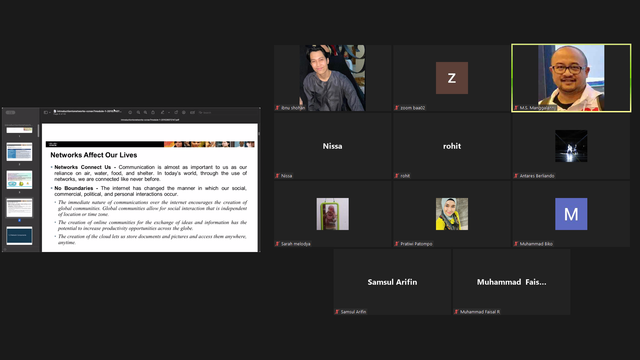Click the 'Muhammad Faisal R.' name label
Screen dimensions: 640x360
480,312
